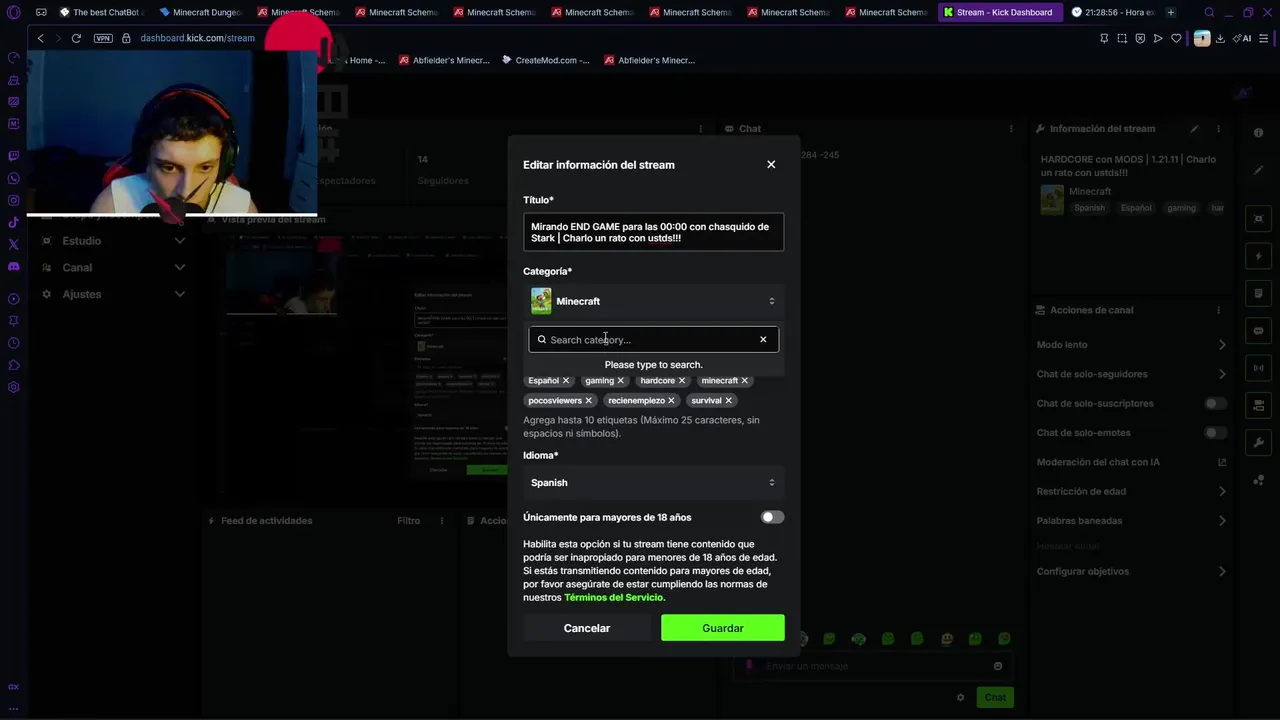
Task: Open the Términos del Servicio link
Action: point(613,597)
